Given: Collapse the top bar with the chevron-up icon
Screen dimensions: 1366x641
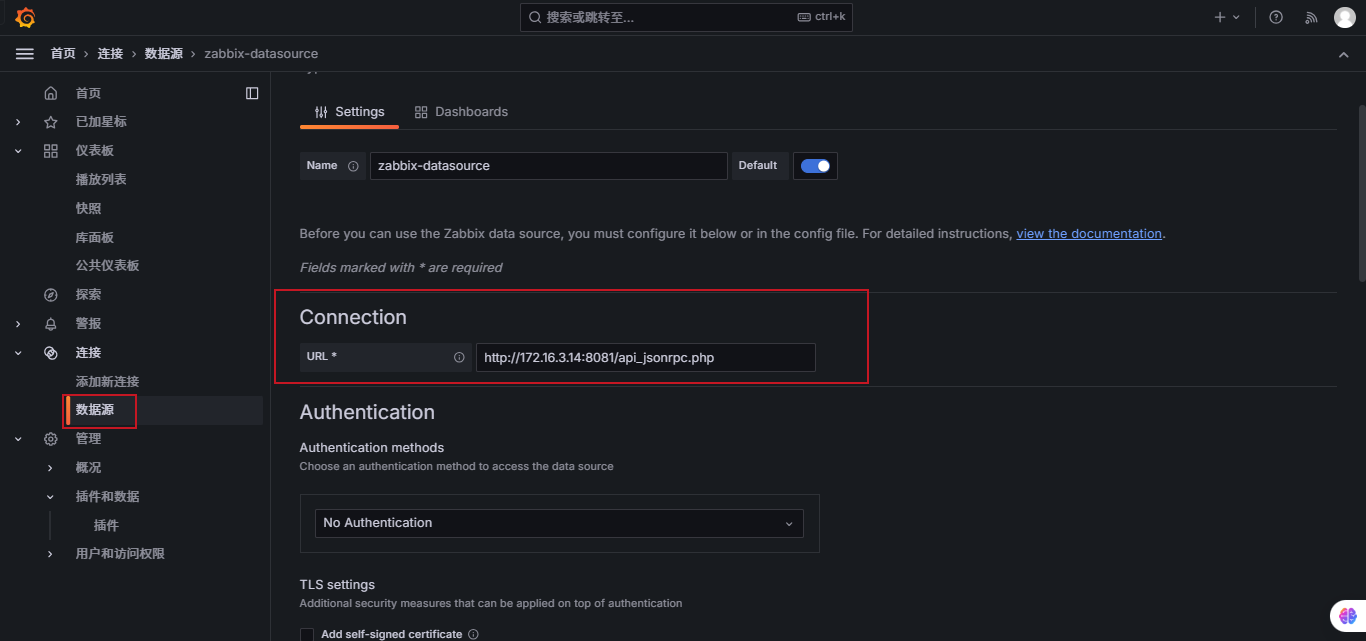Looking at the screenshot, I should pos(1344,54).
